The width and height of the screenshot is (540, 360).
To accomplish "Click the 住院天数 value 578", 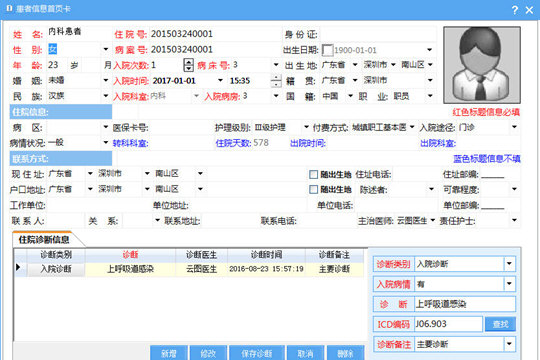I will coord(261,143).
